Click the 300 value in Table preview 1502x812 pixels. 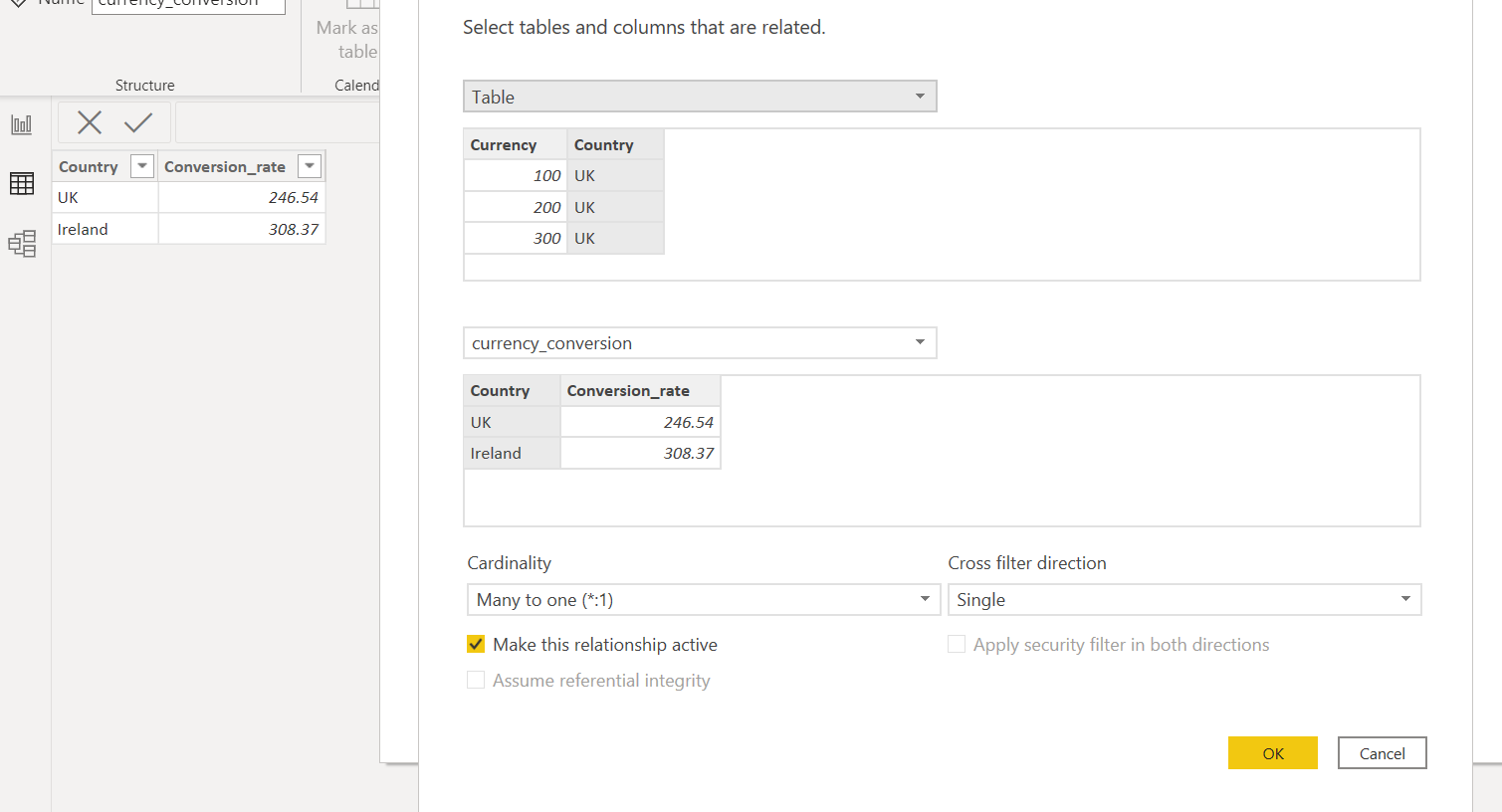point(516,238)
